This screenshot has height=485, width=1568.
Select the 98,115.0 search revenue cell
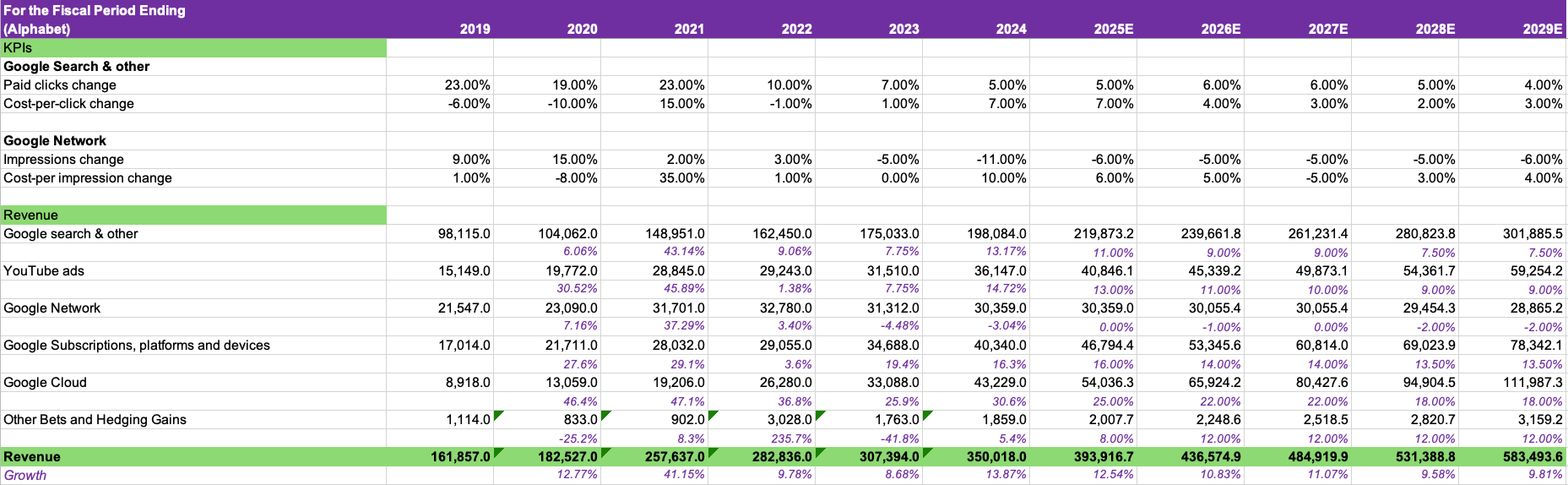pos(464,234)
